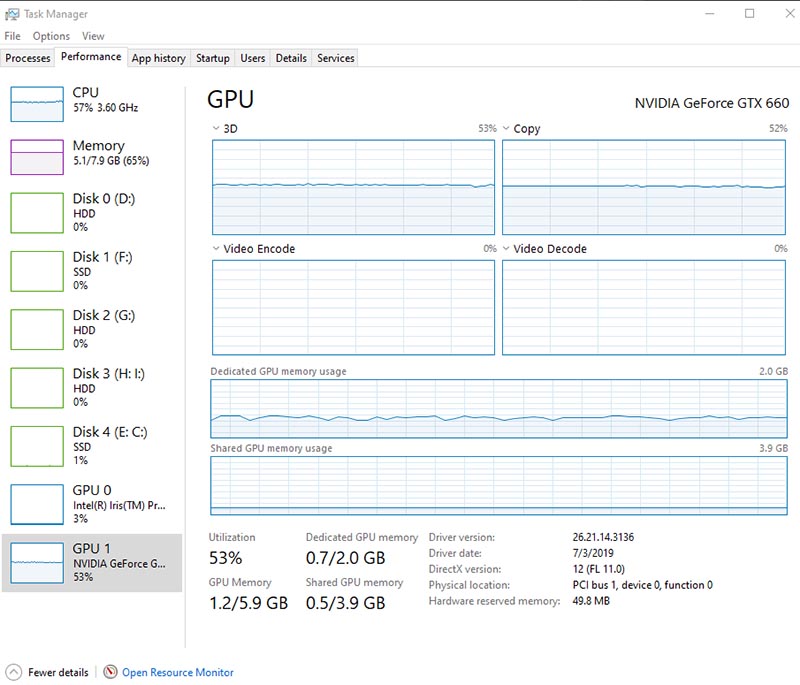Click the Utilization 53% value

tap(226, 558)
